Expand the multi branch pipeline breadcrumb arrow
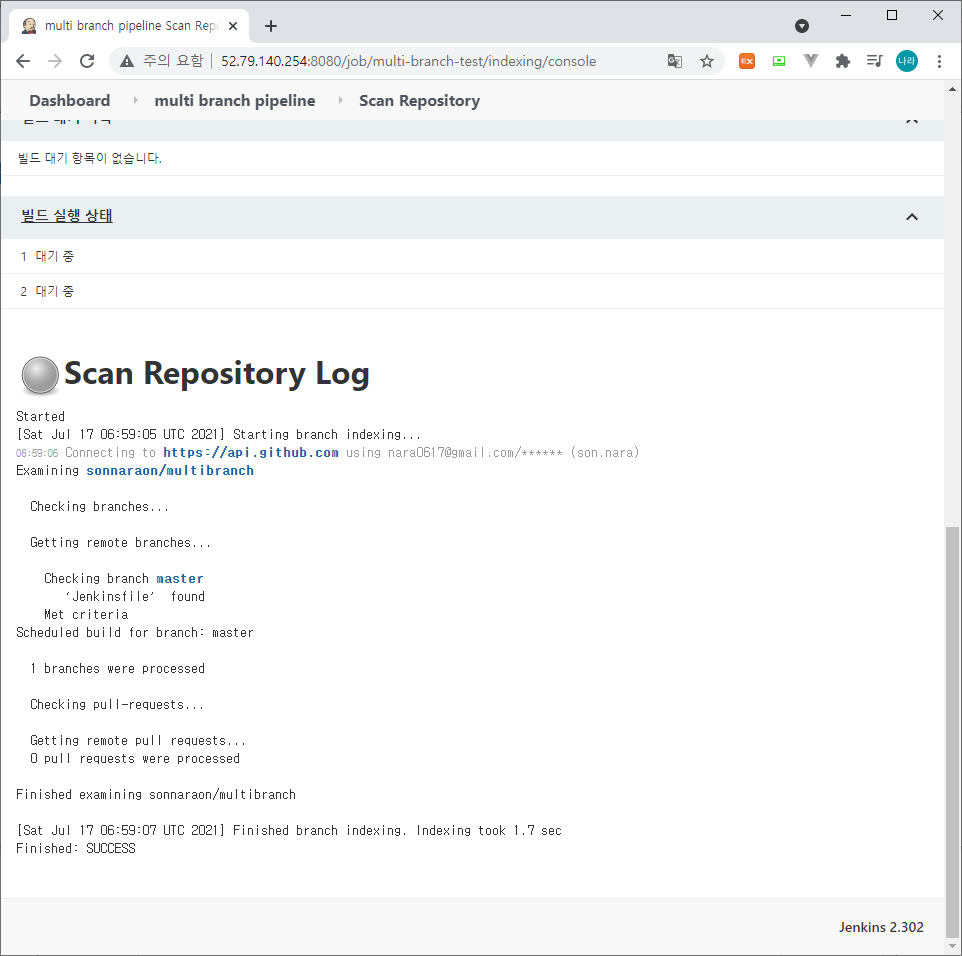The height and width of the screenshot is (956, 962). coord(341,100)
